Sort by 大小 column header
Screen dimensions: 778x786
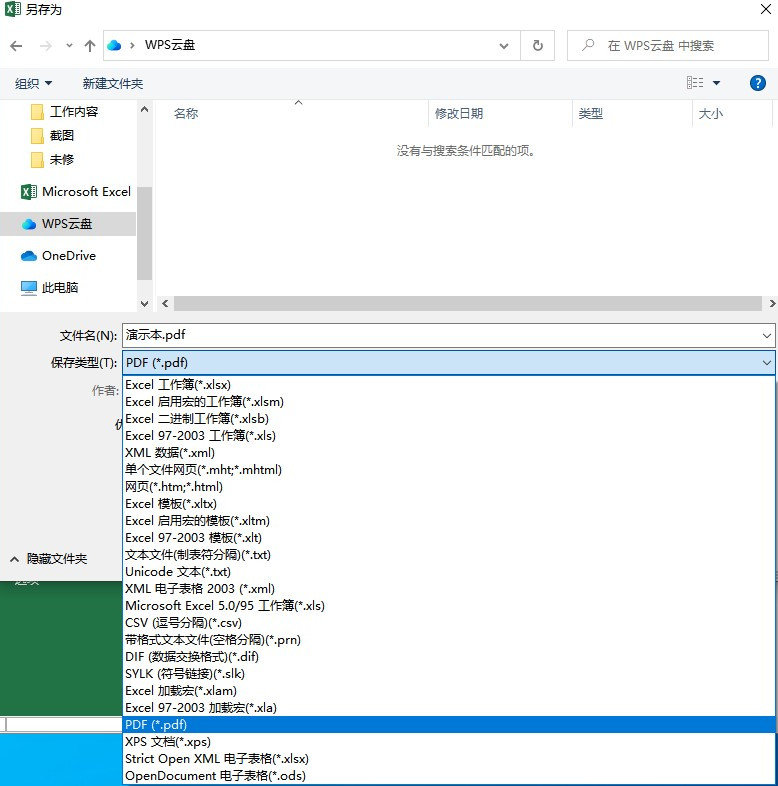(711, 114)
